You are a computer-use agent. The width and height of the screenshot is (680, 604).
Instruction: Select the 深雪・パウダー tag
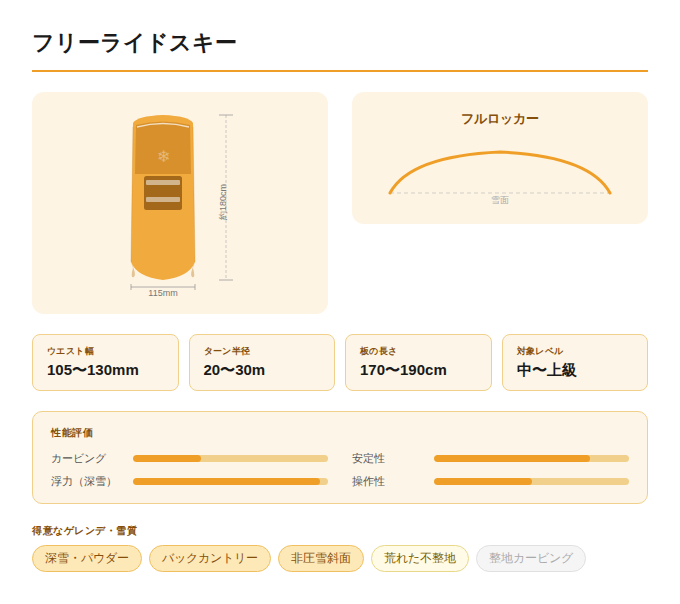tap(87, 558)
